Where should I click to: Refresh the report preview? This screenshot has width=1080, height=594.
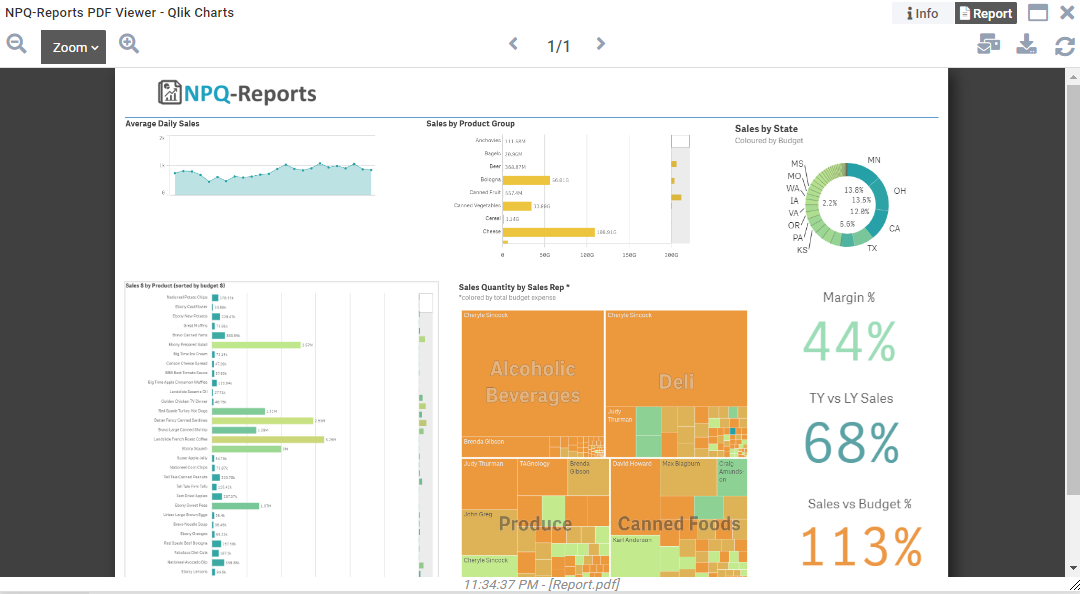pos(1065,46)
